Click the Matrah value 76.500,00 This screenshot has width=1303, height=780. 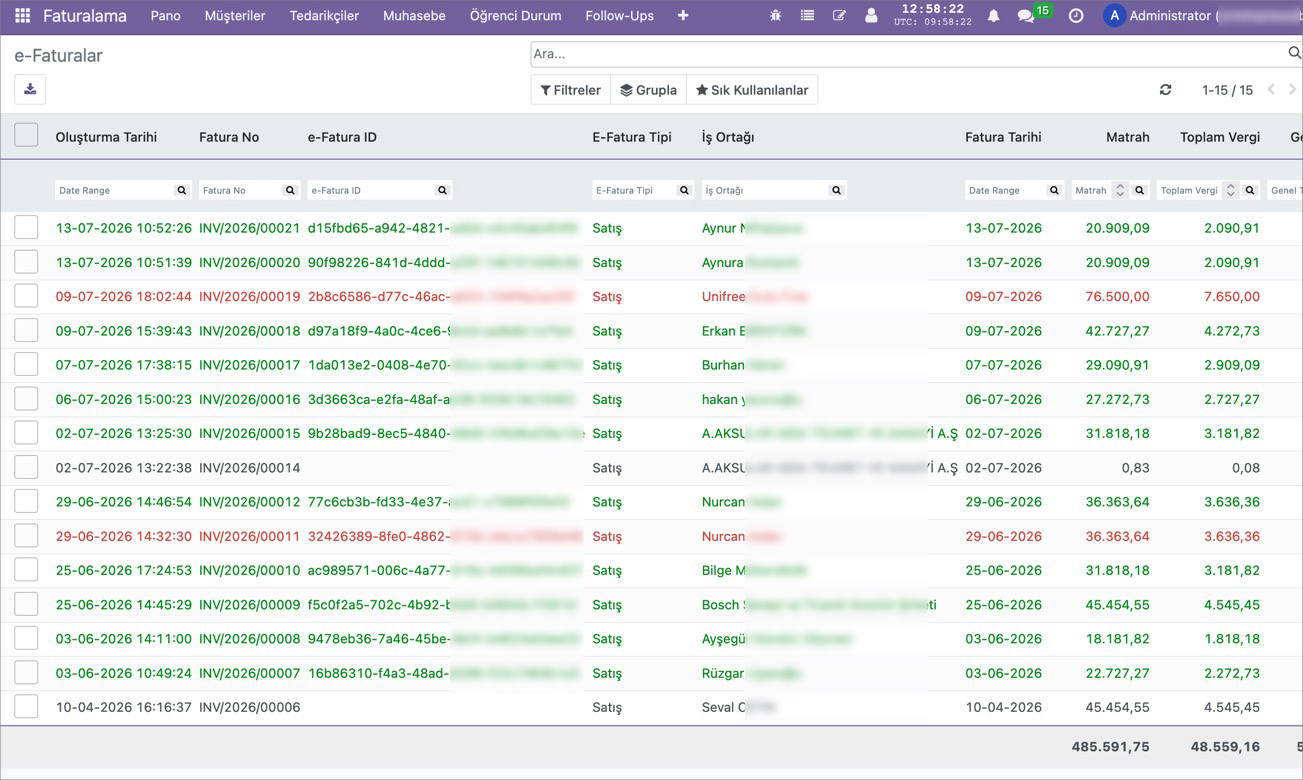pos(1117,297)
